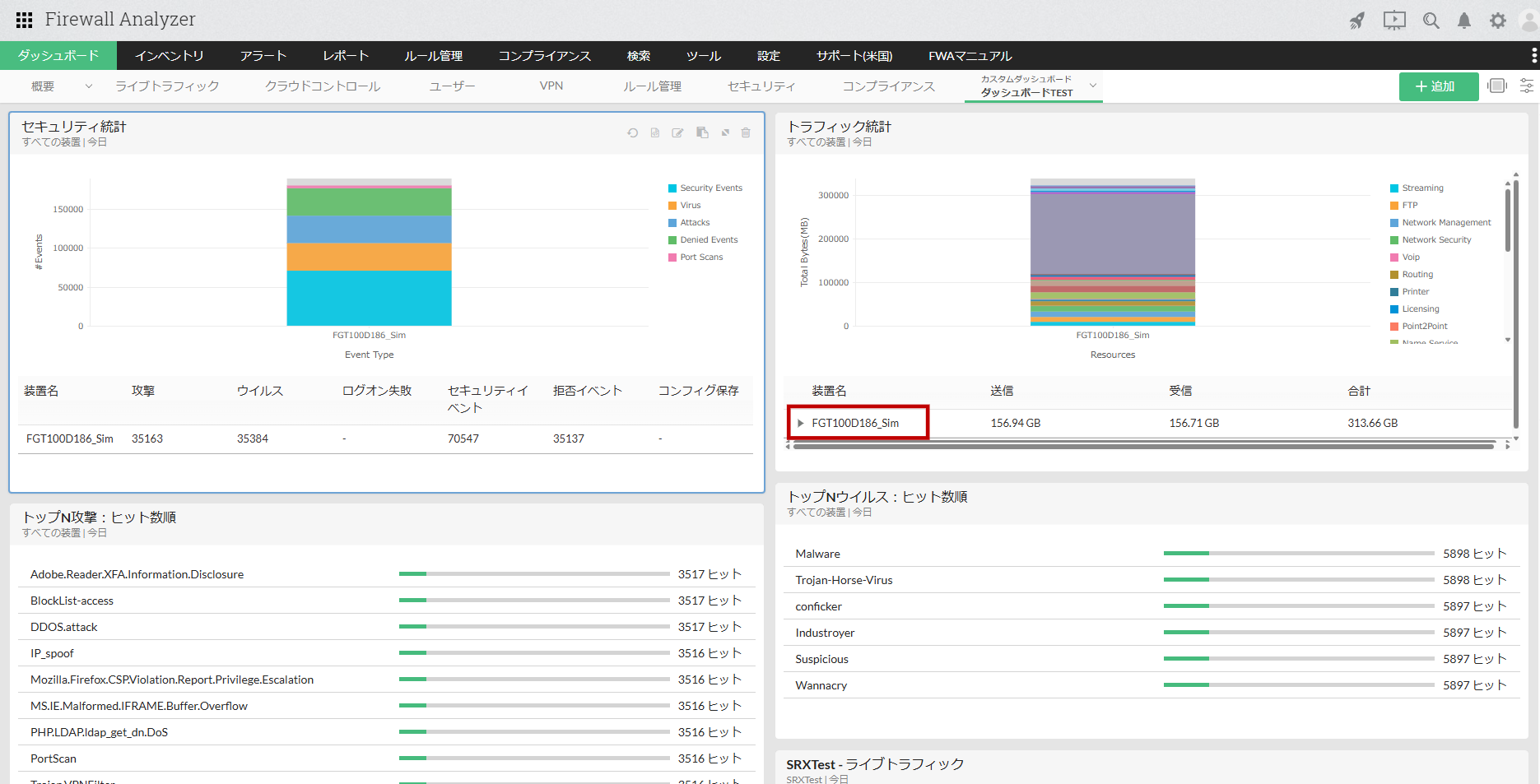Open the 概要 dropdown arrow

click(89, 86)
